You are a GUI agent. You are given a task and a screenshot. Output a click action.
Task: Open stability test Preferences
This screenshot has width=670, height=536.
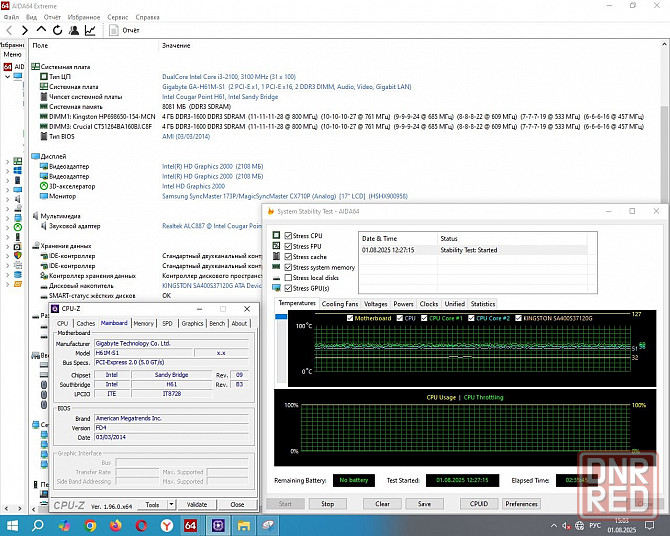521,504
